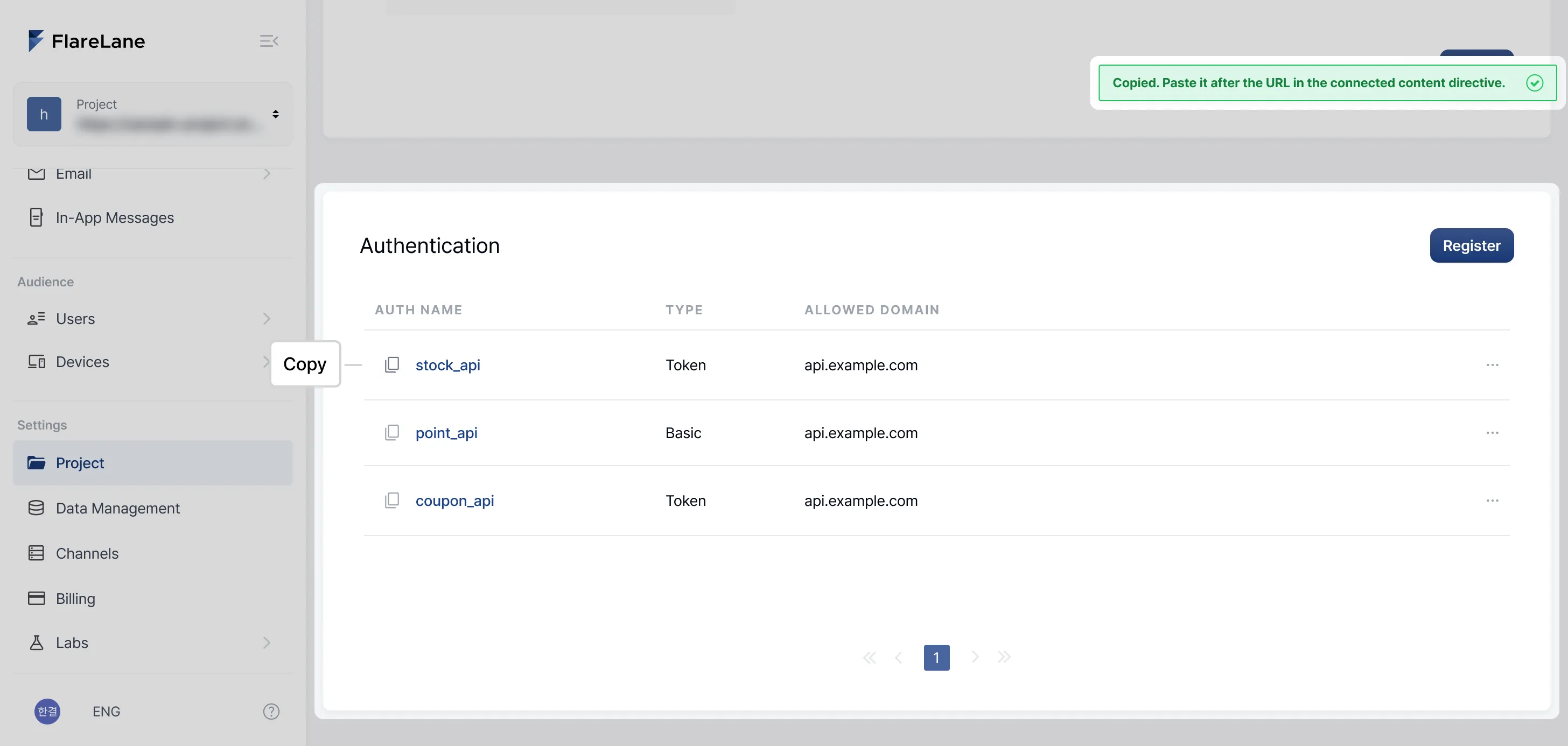Open the coupon_api link
The image size is (1568, 746).
pyautogui.click(x=454, y=501)
